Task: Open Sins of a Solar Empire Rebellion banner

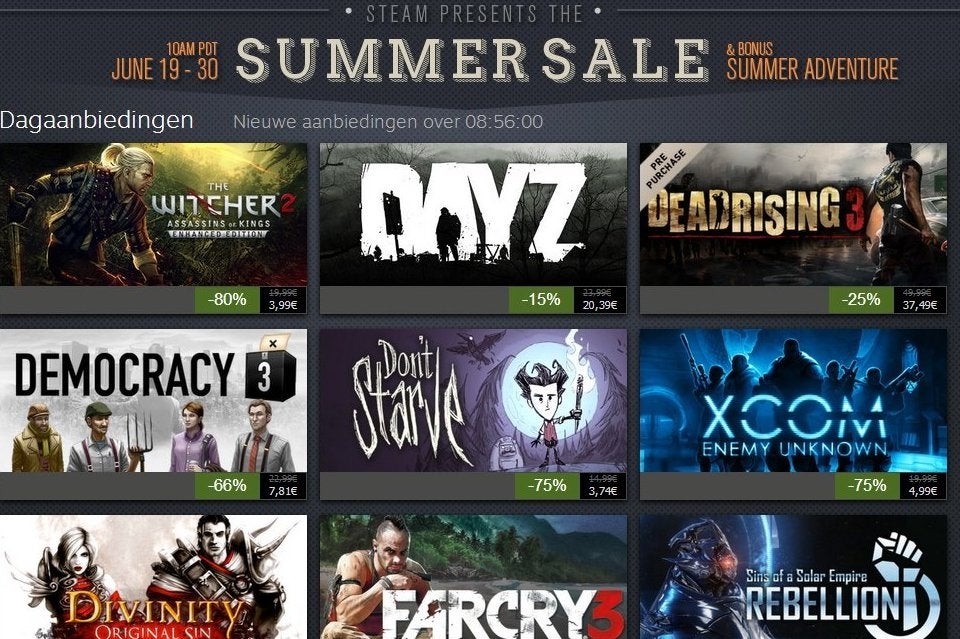Action: (793, 577)
